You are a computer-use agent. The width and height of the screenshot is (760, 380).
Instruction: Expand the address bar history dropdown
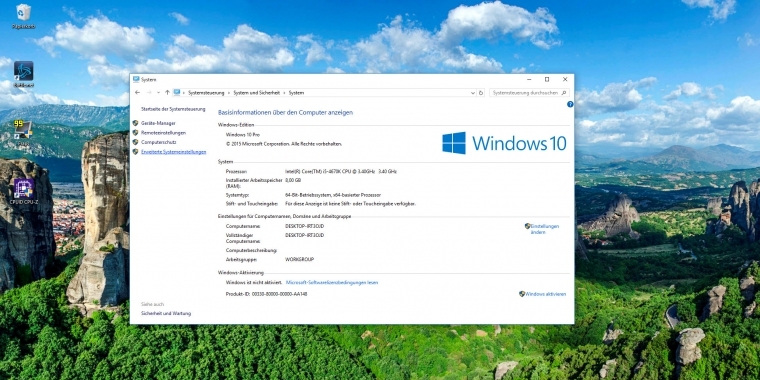coord(473,93)
